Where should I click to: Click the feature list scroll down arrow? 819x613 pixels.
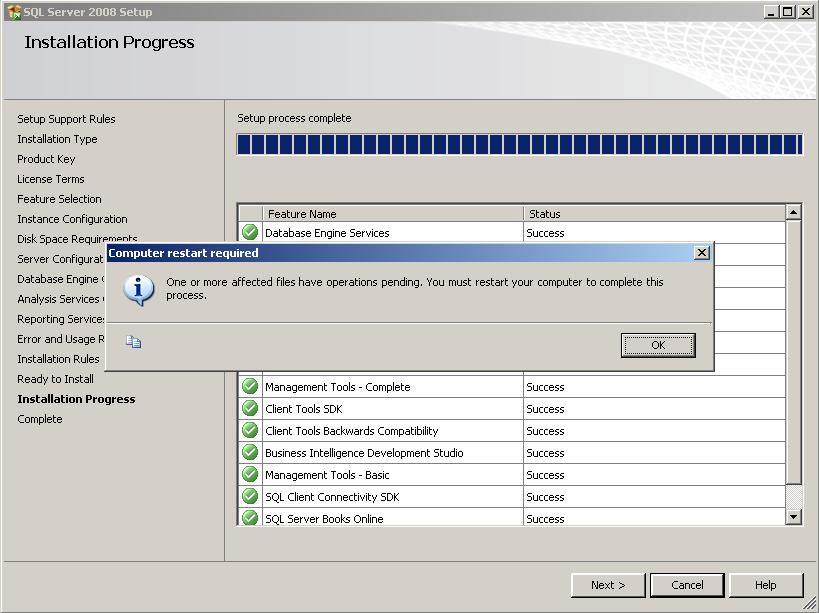(x=793, y=517)
